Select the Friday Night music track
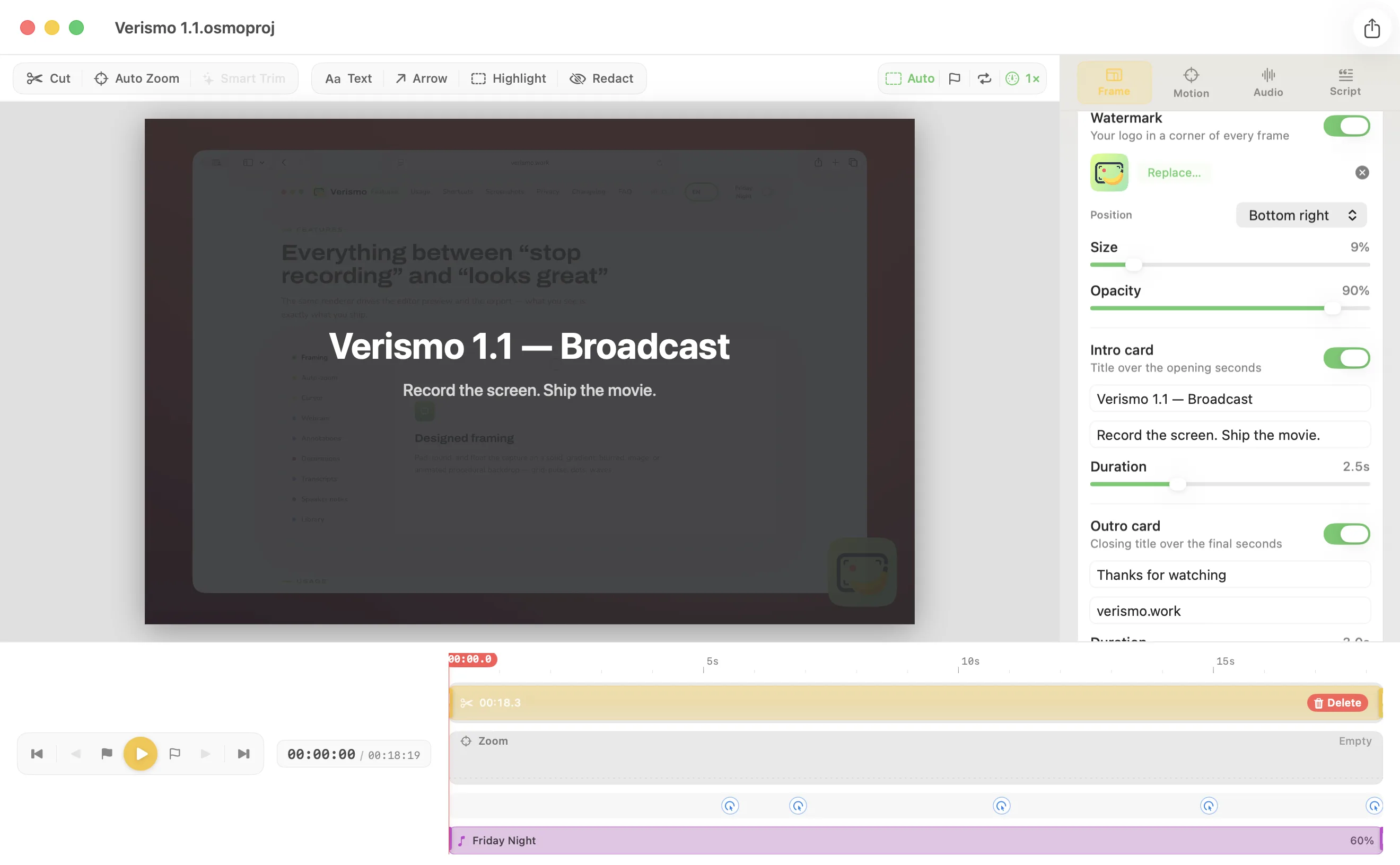This screenshot has width=1400, height=865. (x=916, y=841)
